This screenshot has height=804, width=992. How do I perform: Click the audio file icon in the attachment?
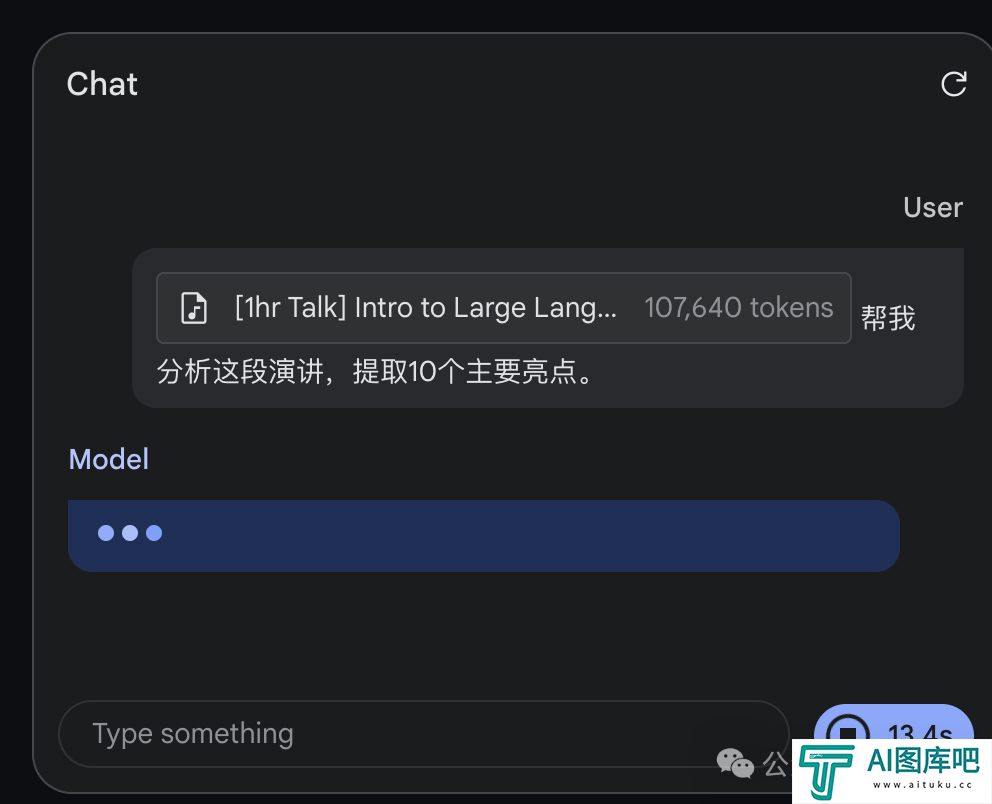tap(194, 308)
